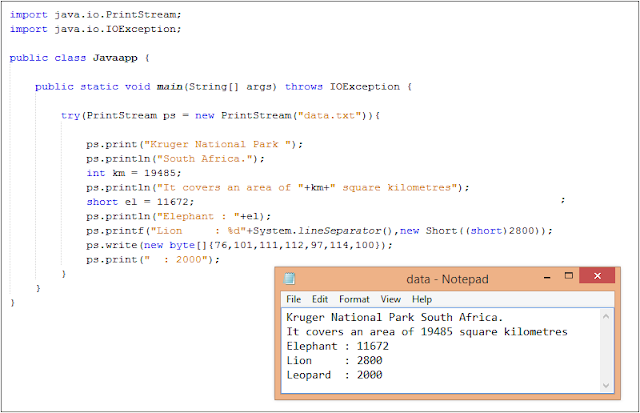
Task: Close the data - Notepad window
Action: click(x=597, y=276)
